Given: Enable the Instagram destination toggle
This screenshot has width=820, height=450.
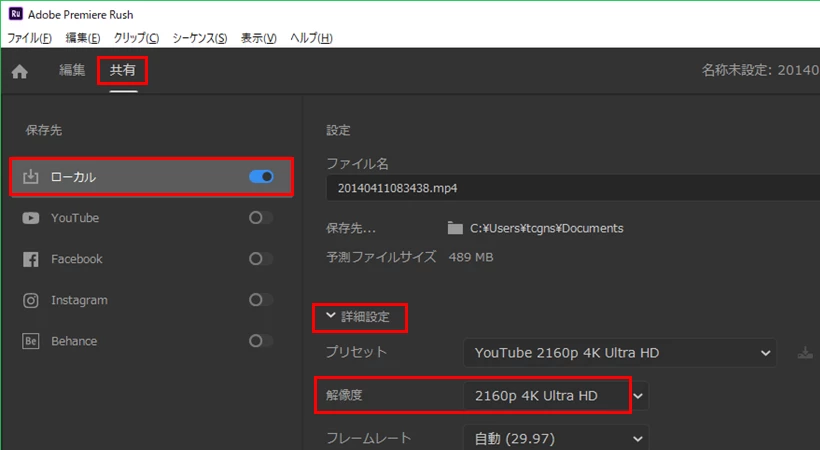Looking at the screenshot, I should click(x=261, y=300).
